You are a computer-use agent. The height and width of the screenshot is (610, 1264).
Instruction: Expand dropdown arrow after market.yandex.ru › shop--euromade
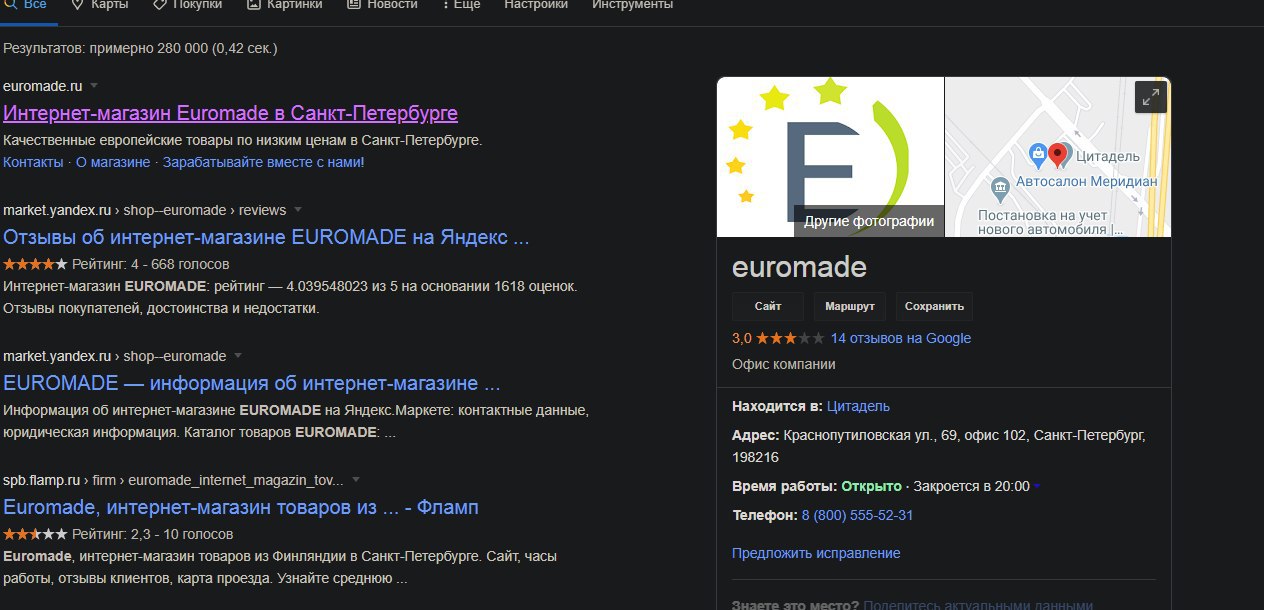click(238, 356)
